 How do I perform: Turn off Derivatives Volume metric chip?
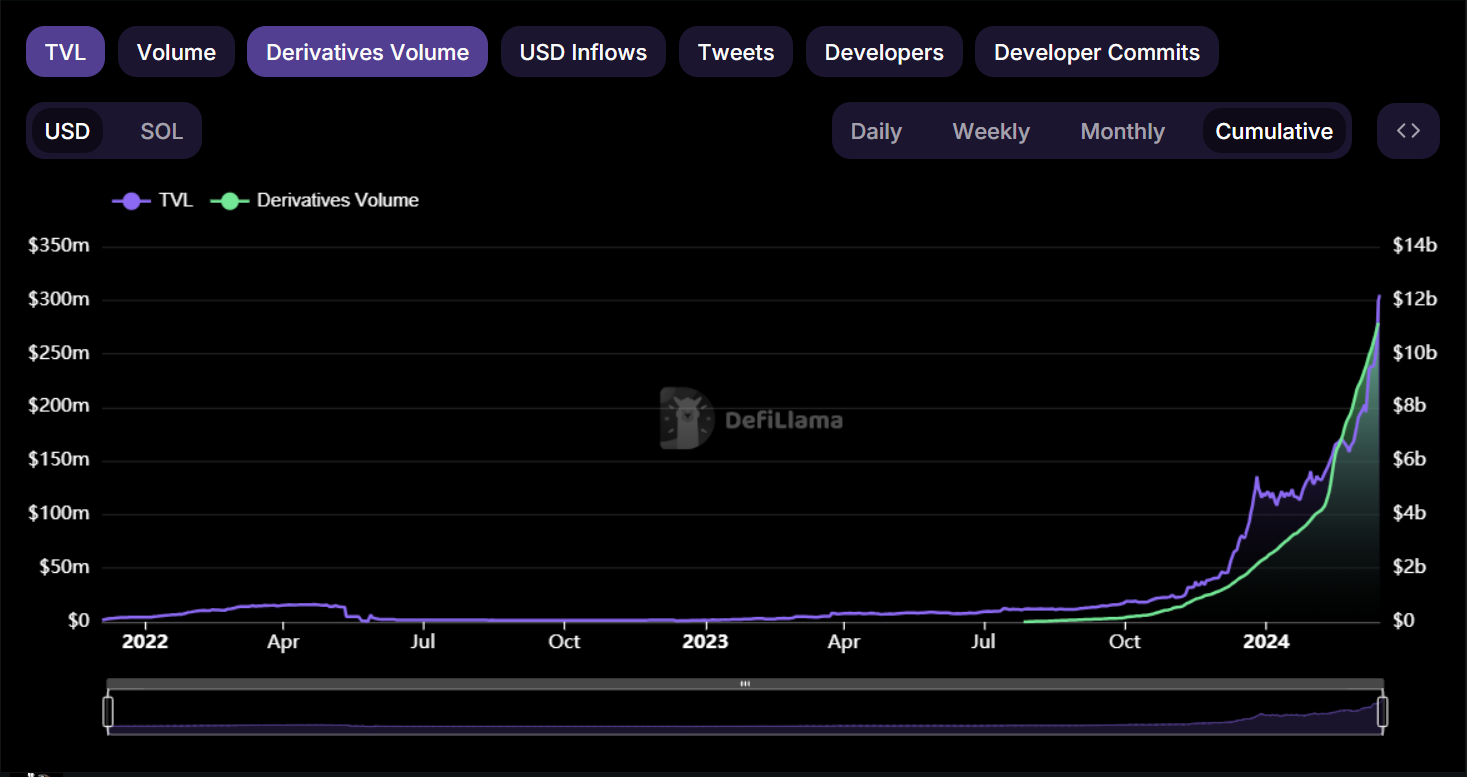[x=367, y=52]
